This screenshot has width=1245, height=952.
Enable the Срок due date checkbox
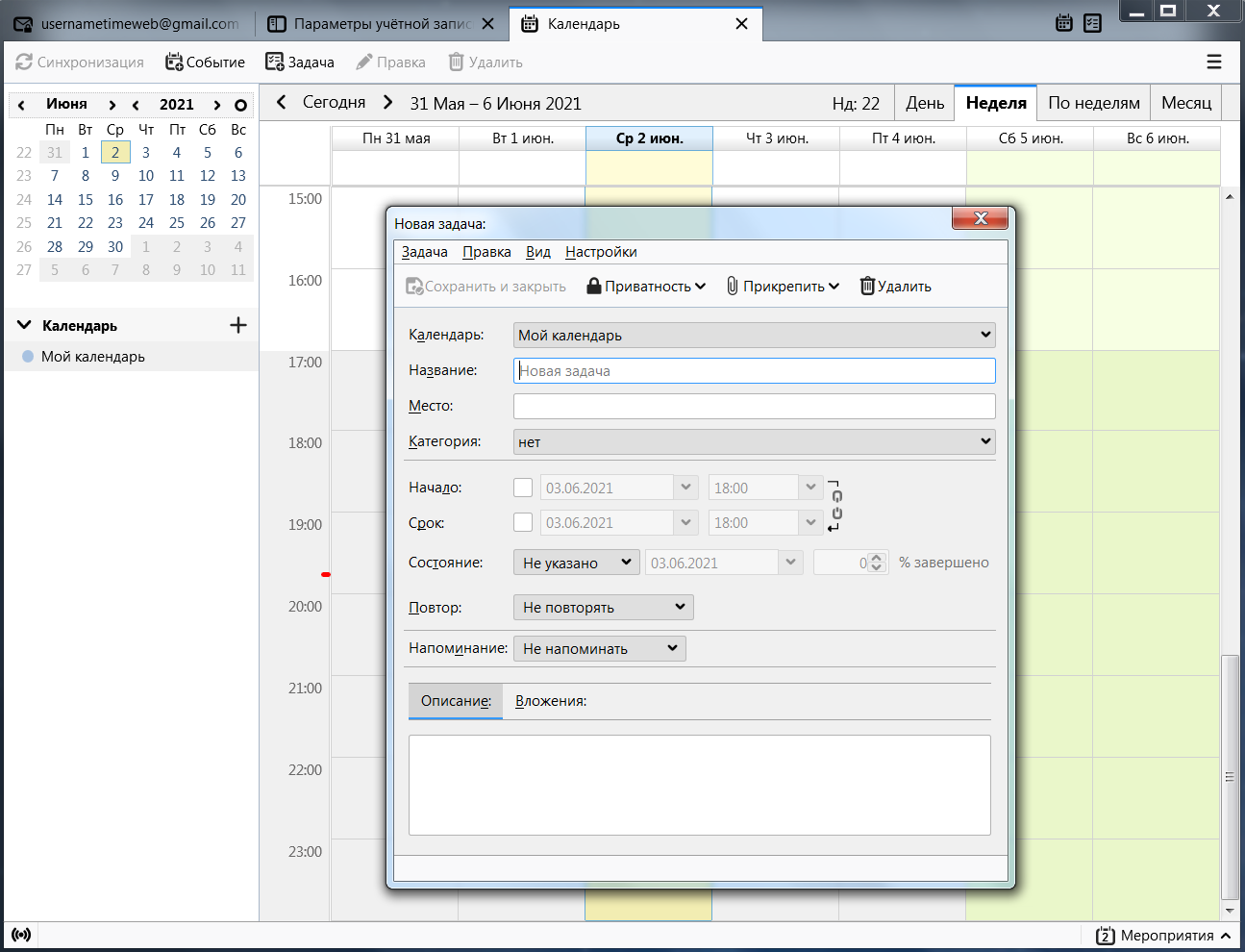point(523,522)
